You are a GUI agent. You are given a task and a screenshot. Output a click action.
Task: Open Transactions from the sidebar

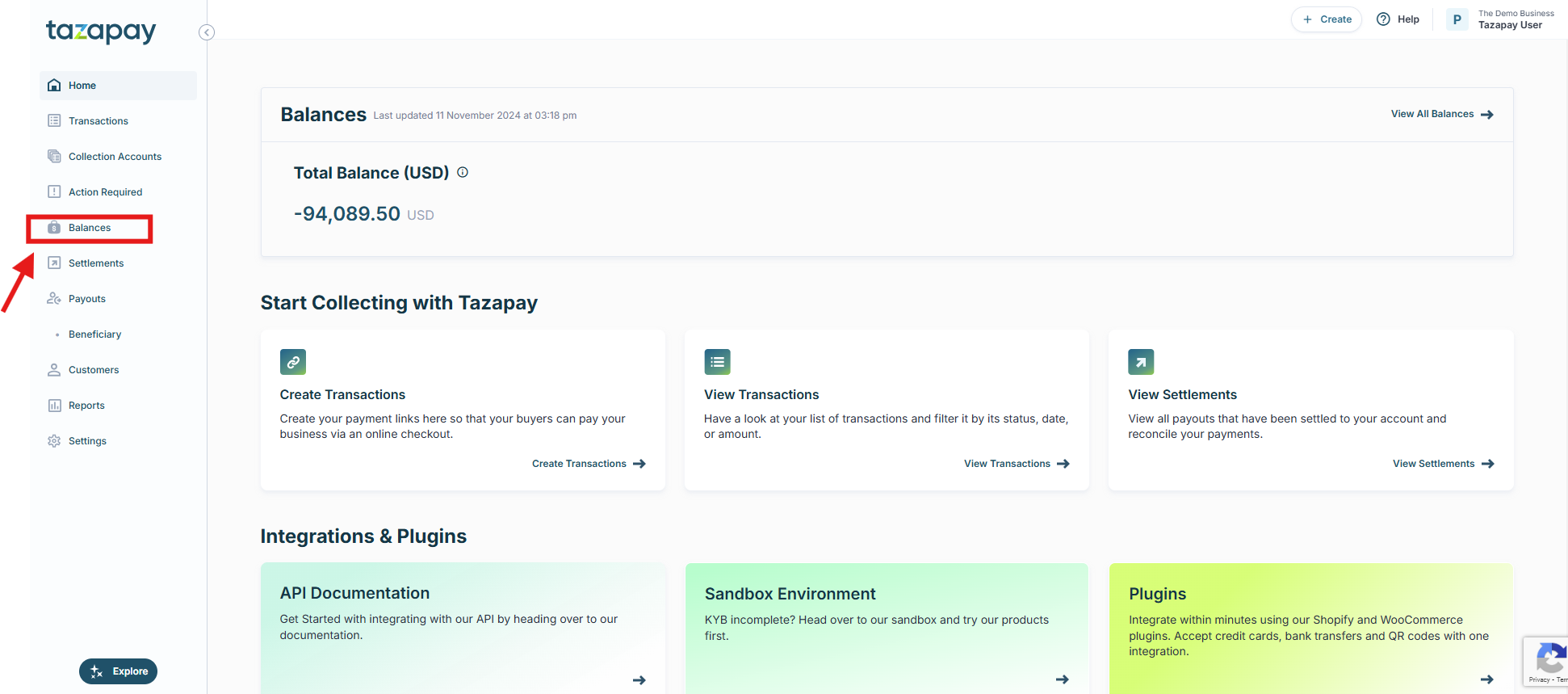118,121
